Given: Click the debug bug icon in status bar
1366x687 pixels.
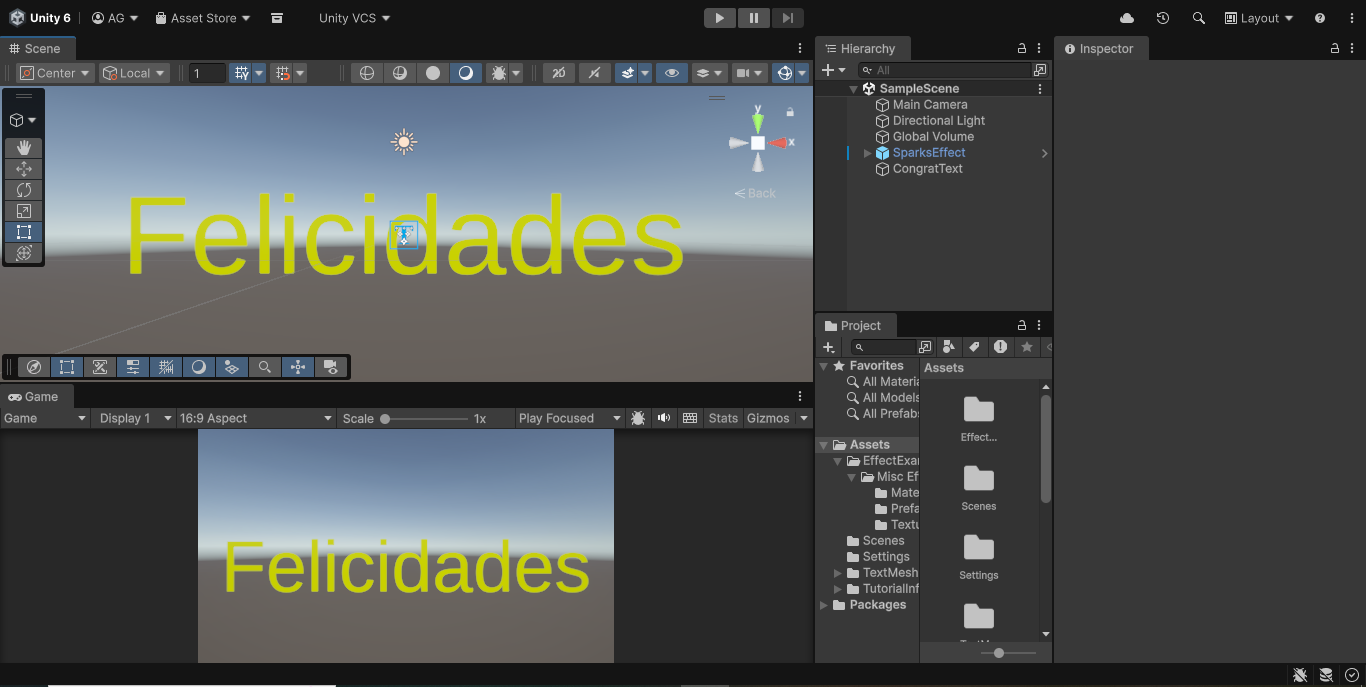Looking at the screenshot, I should coord(1300,675).
